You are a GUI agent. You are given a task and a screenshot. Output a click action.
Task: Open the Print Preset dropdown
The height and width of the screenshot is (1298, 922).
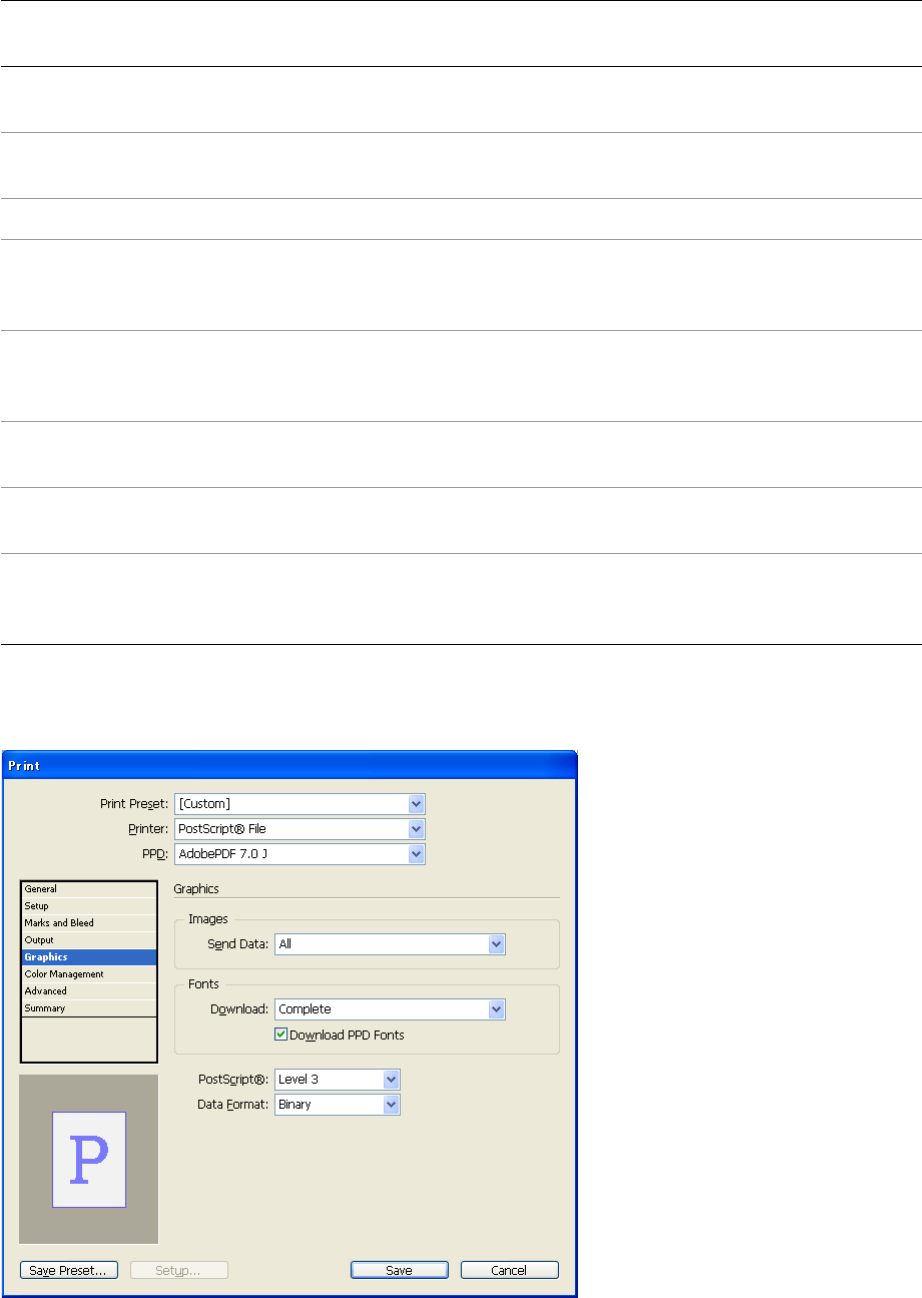point(300,804)
